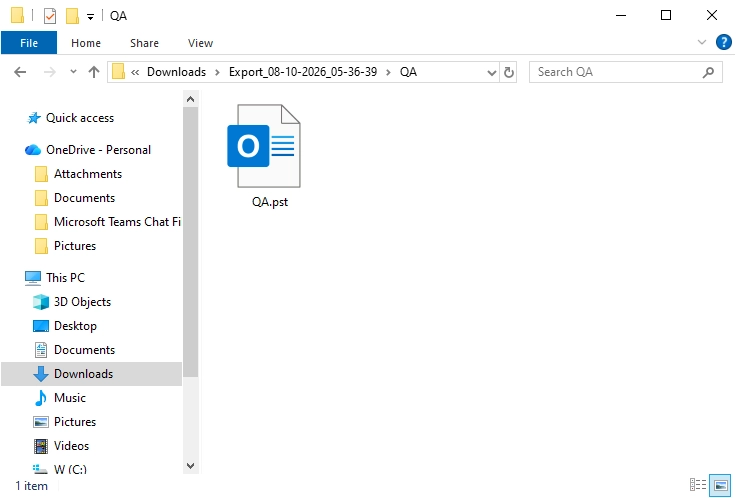Click the Export_08-10-2026_05-36-39 breadcrumb
This screenshot has height=498, width=736.
coord(303,72)
